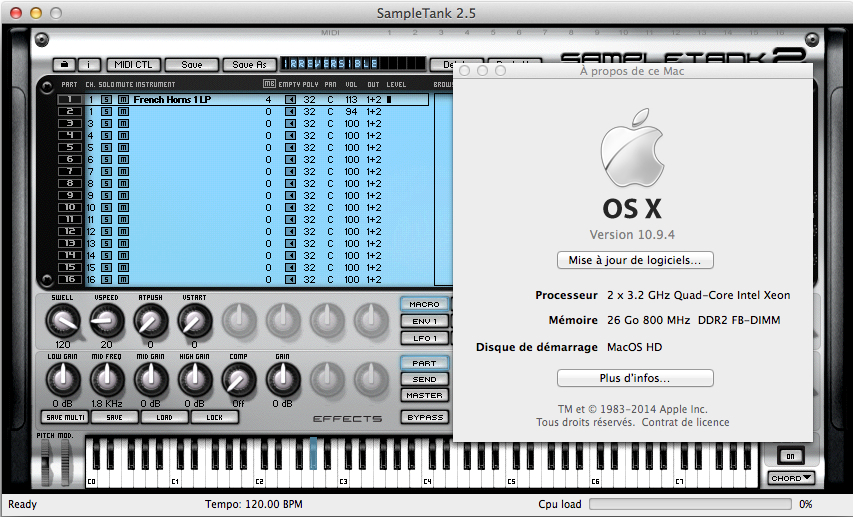Click the Save As button
The height and width of the screenshot is (517, 853).
click(x=249, y=65)
